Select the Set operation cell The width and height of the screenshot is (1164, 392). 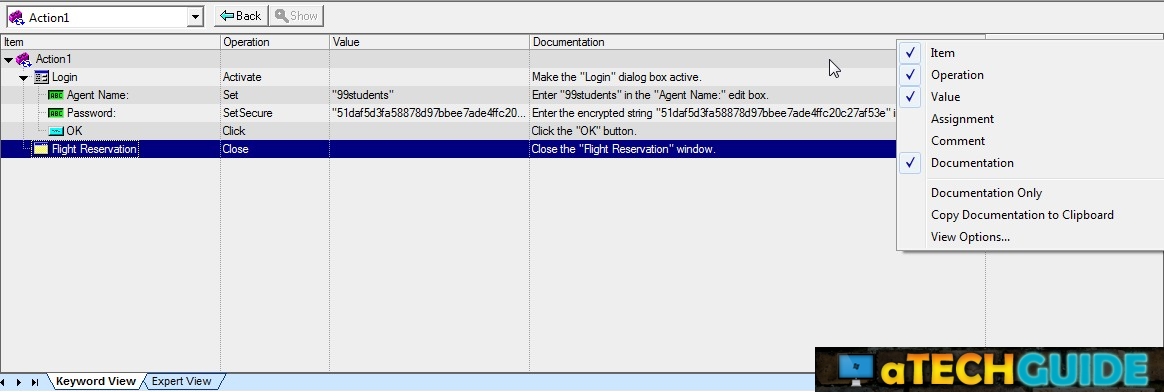[275, 95]
